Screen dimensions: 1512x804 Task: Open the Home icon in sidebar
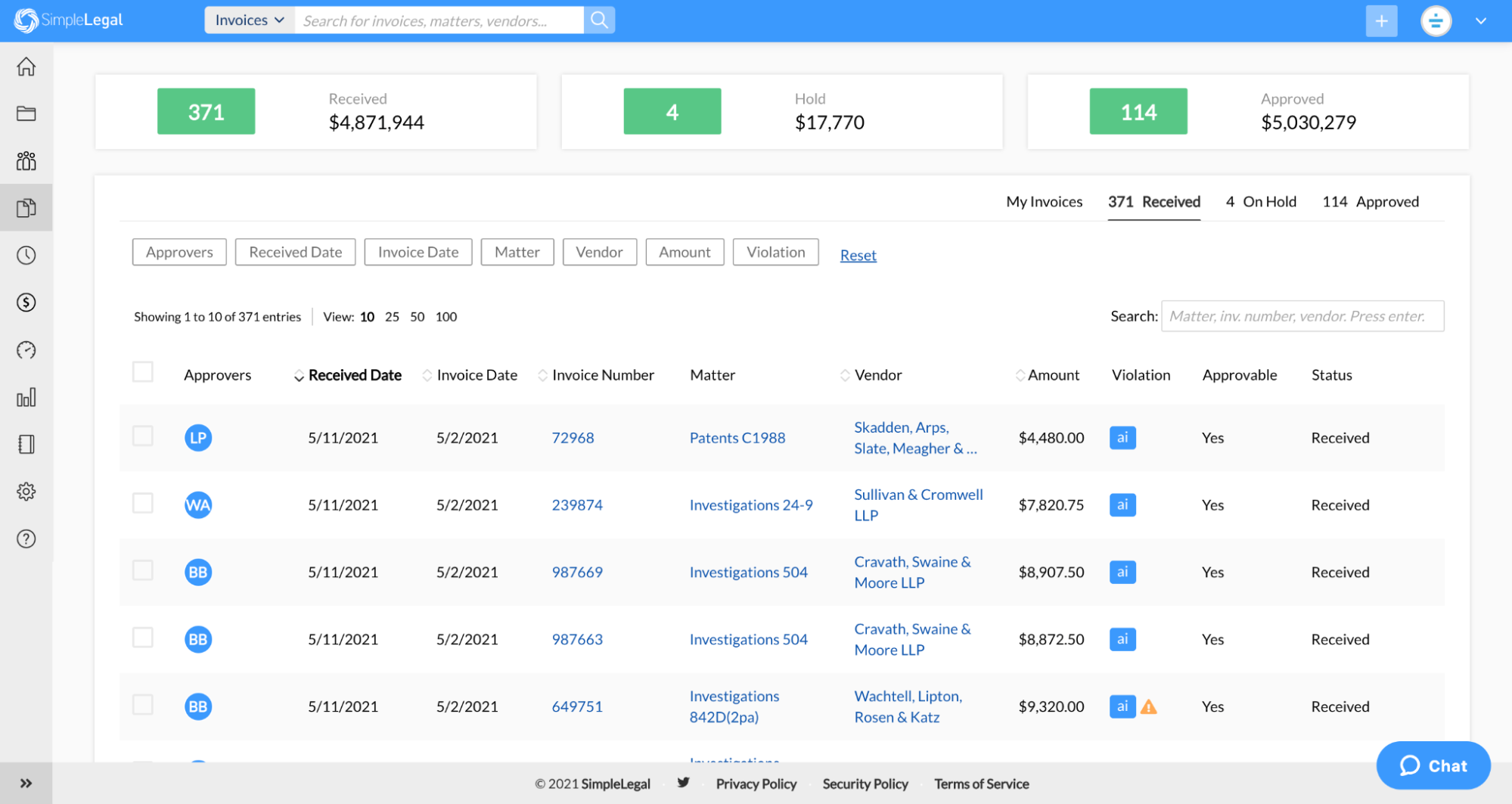coord(26,67)
